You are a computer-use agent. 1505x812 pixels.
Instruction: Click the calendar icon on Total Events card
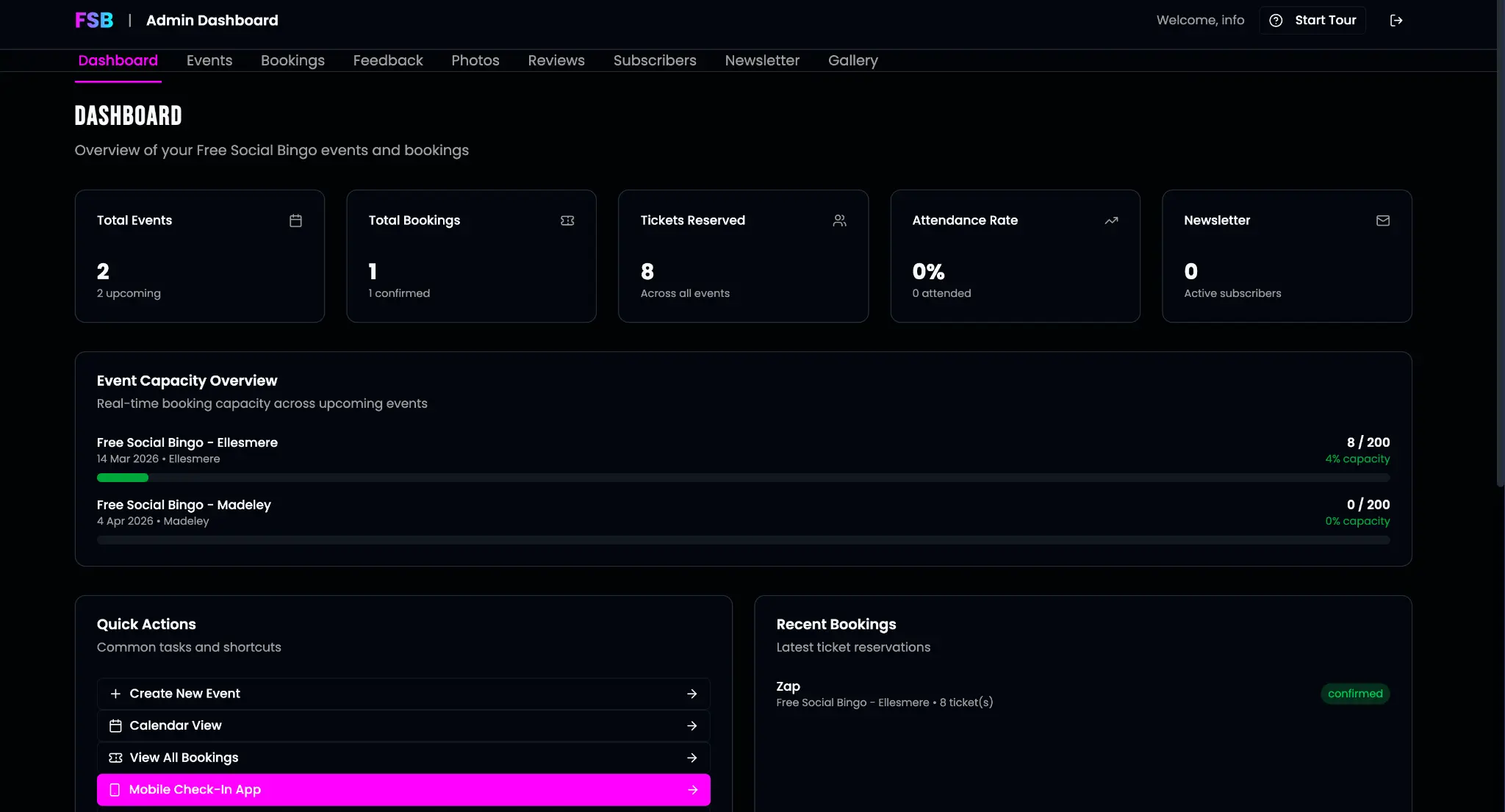[296, 220]
